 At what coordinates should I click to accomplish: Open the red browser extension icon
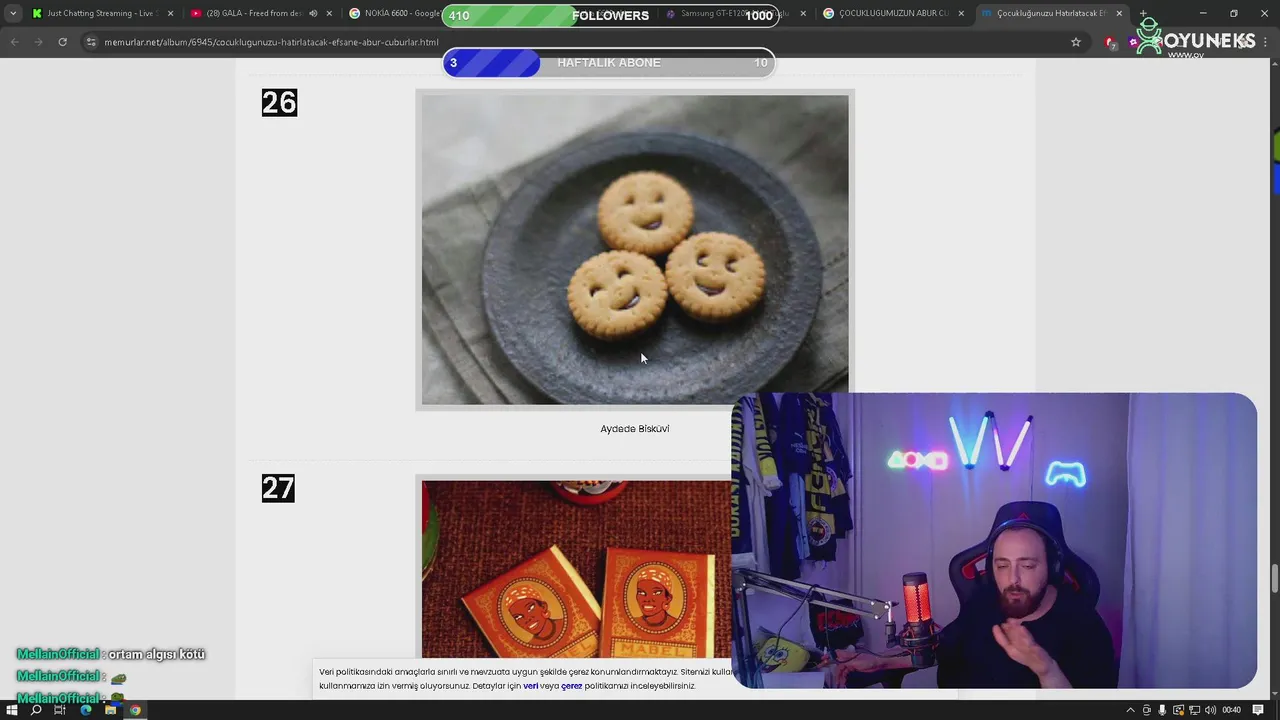point(1109,42)
